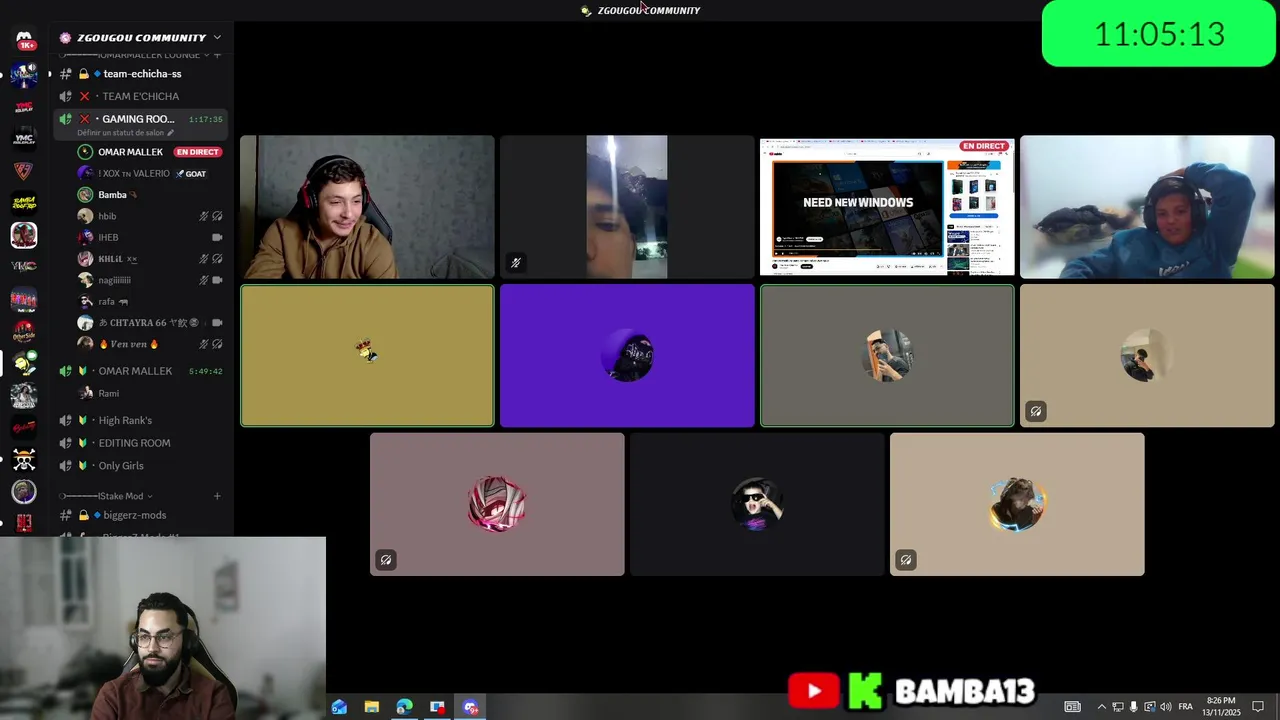Screen dimensions: 1280x720
Task: Add channel with plus beside IStake Mod
Action: point(217,496)
